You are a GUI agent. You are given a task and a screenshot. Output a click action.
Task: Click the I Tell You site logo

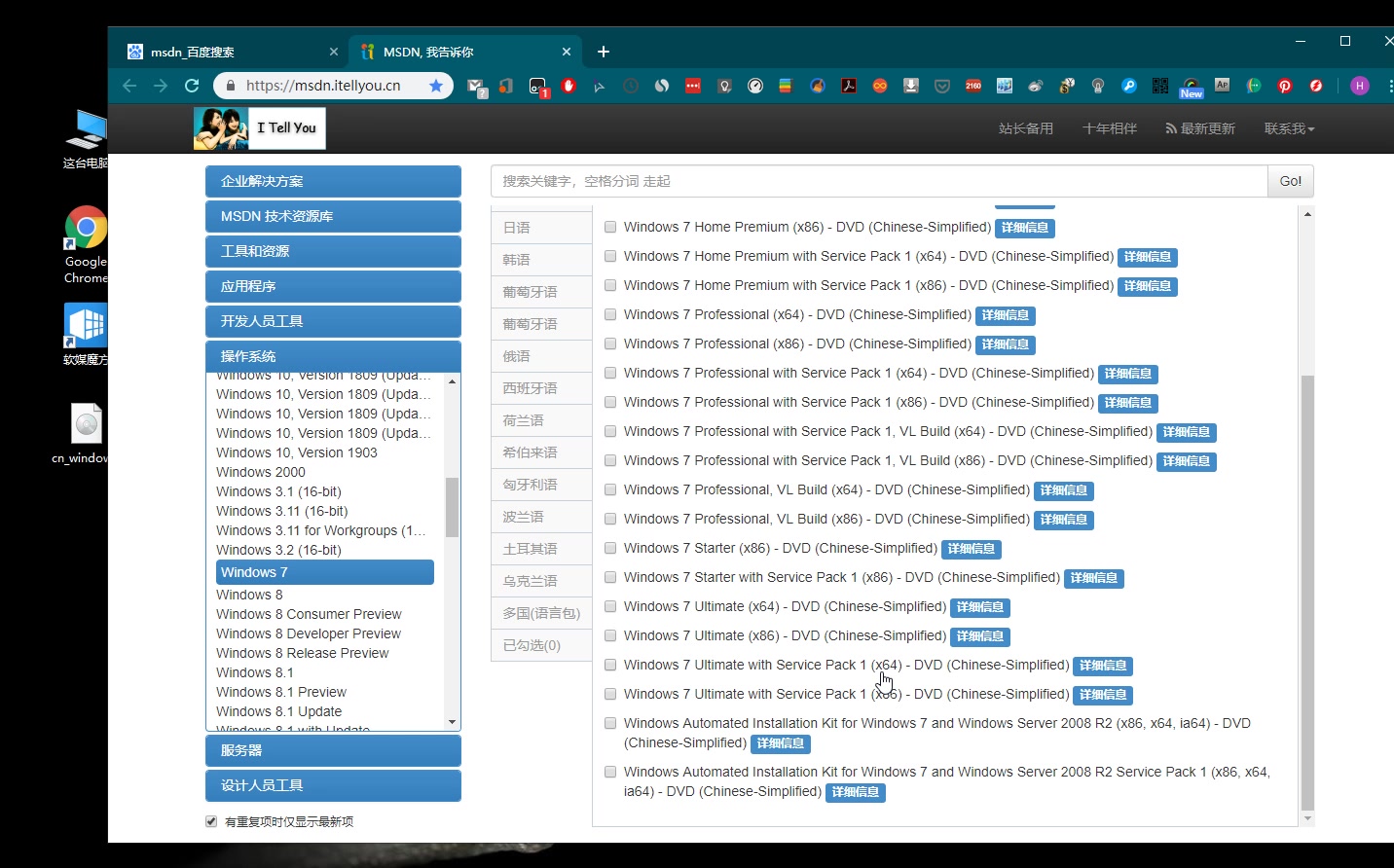(x=260, y=128)
